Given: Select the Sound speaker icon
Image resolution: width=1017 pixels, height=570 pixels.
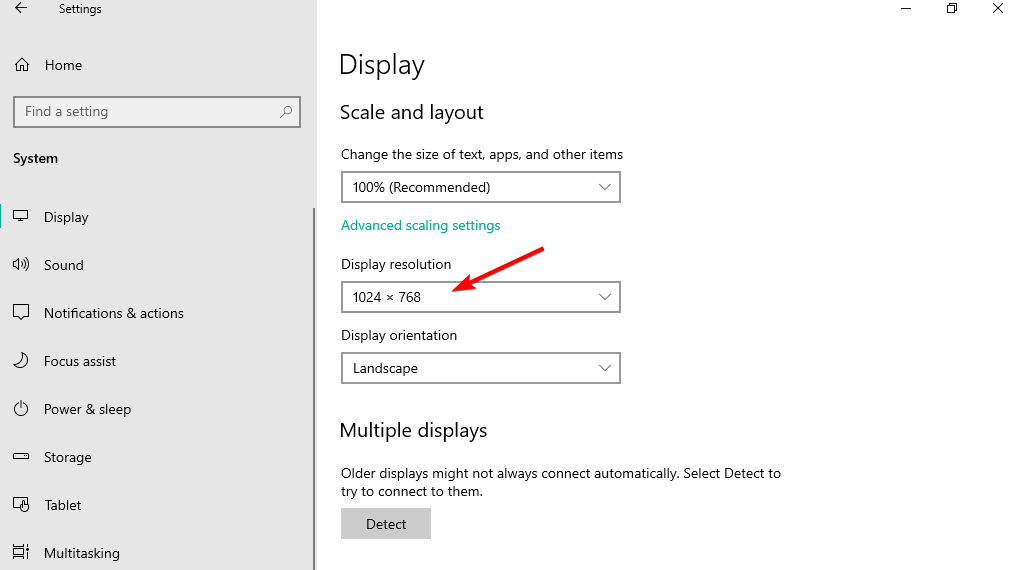Looking at the screenshot, I should [21, 265].
